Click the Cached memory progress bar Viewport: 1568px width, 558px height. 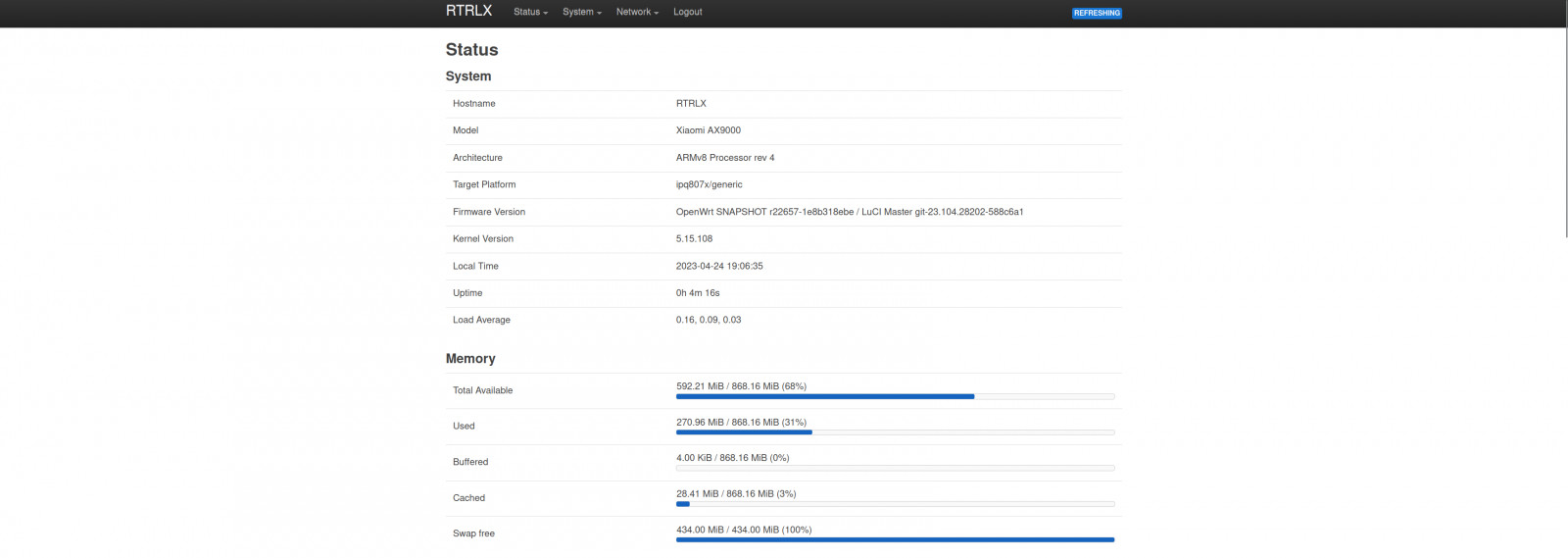tap(895, 504)
